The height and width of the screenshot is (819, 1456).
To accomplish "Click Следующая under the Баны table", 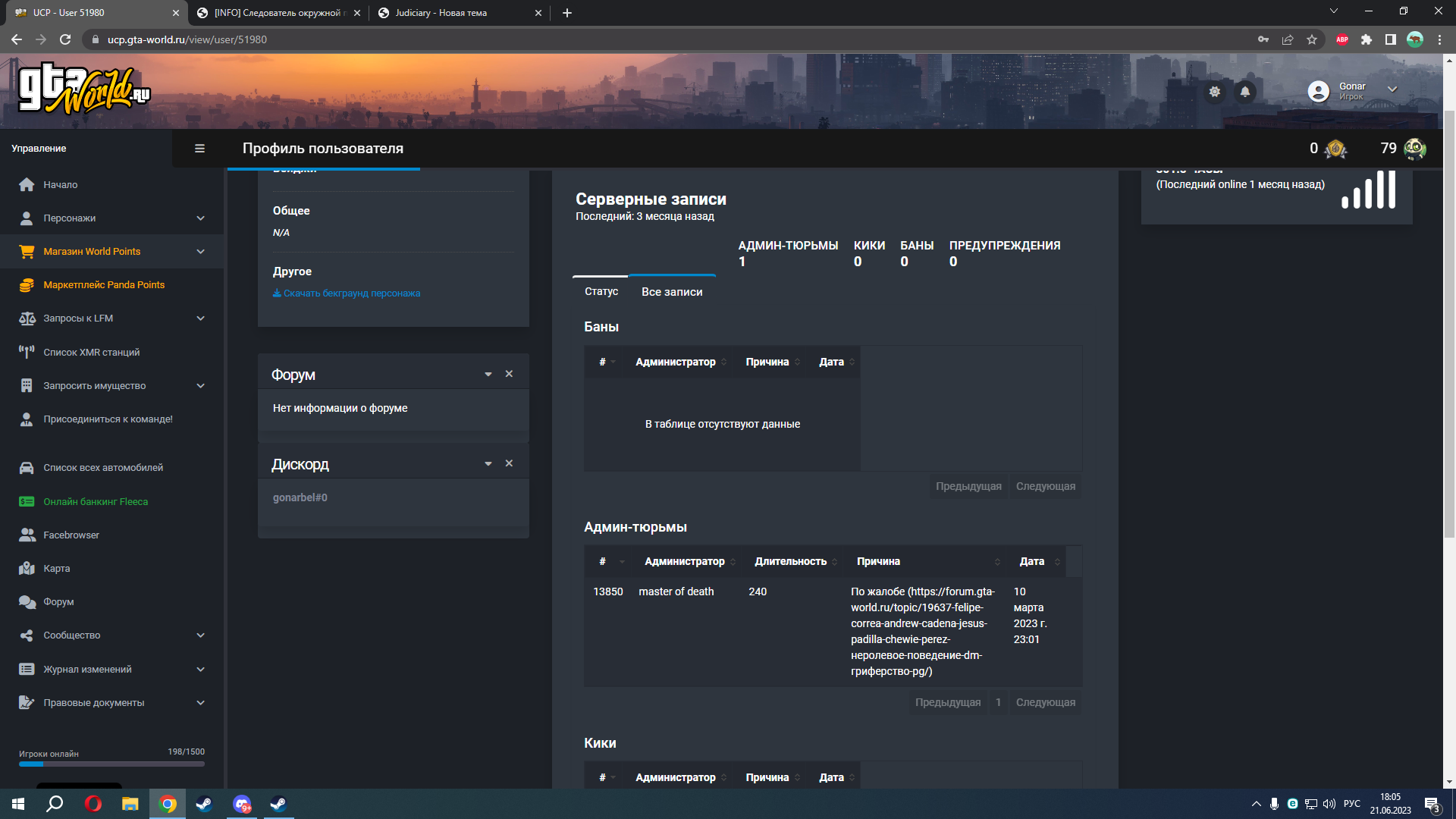I will [x=1046, y=487].
